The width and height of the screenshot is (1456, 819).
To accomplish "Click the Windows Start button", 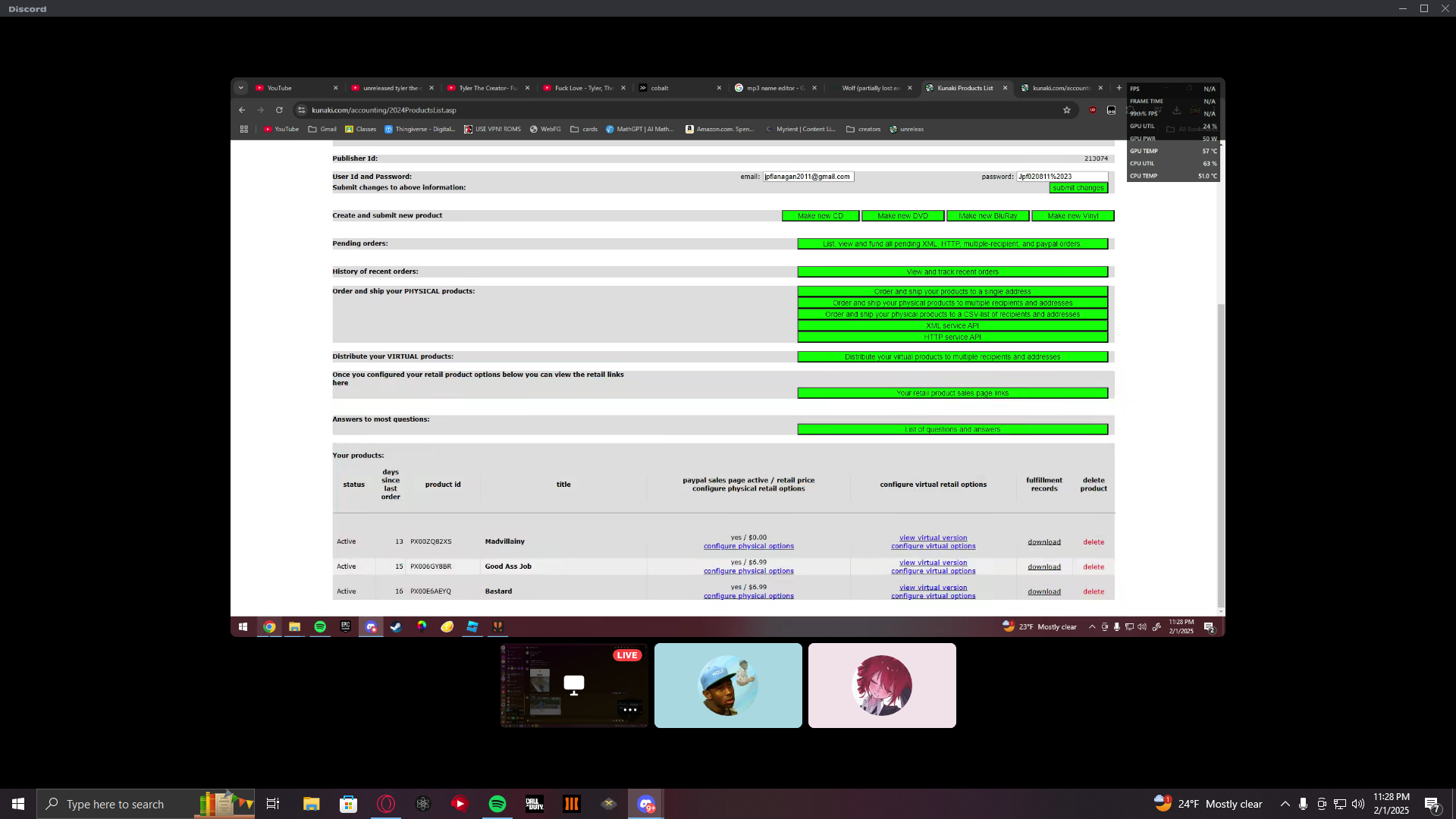I will (x=18, y=804).
